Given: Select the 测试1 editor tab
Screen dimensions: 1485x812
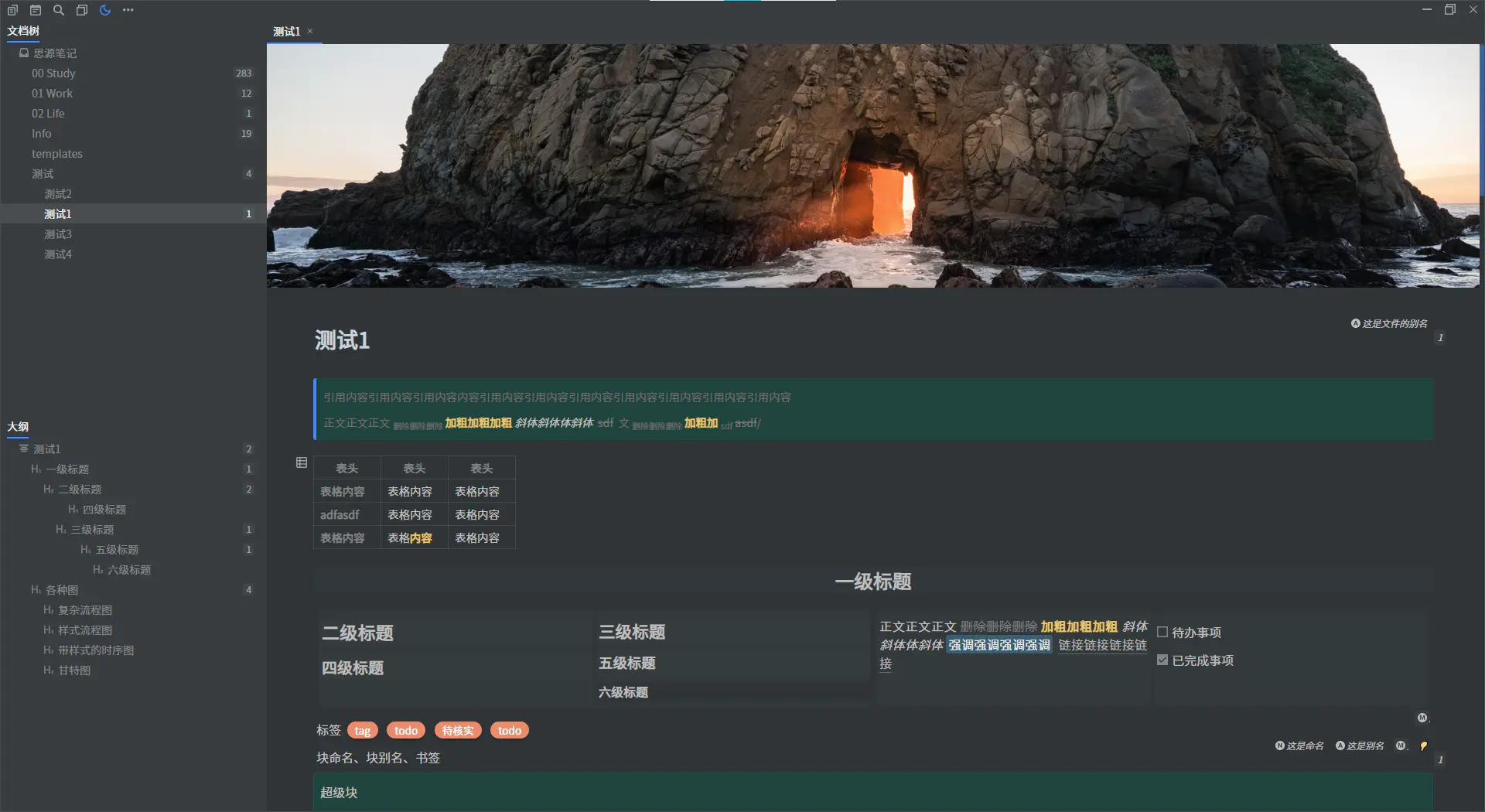Looking at the screenshot, I should (x=287, y=32).
